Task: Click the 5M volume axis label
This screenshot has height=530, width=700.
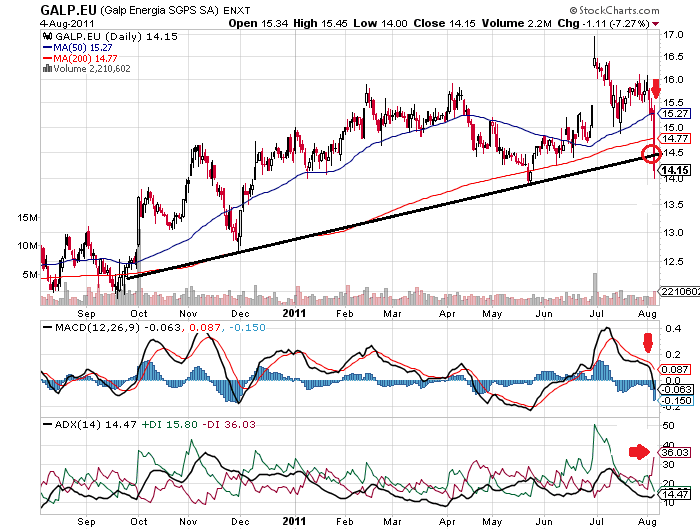Action: pyautogui.click(x=30, y=275)
